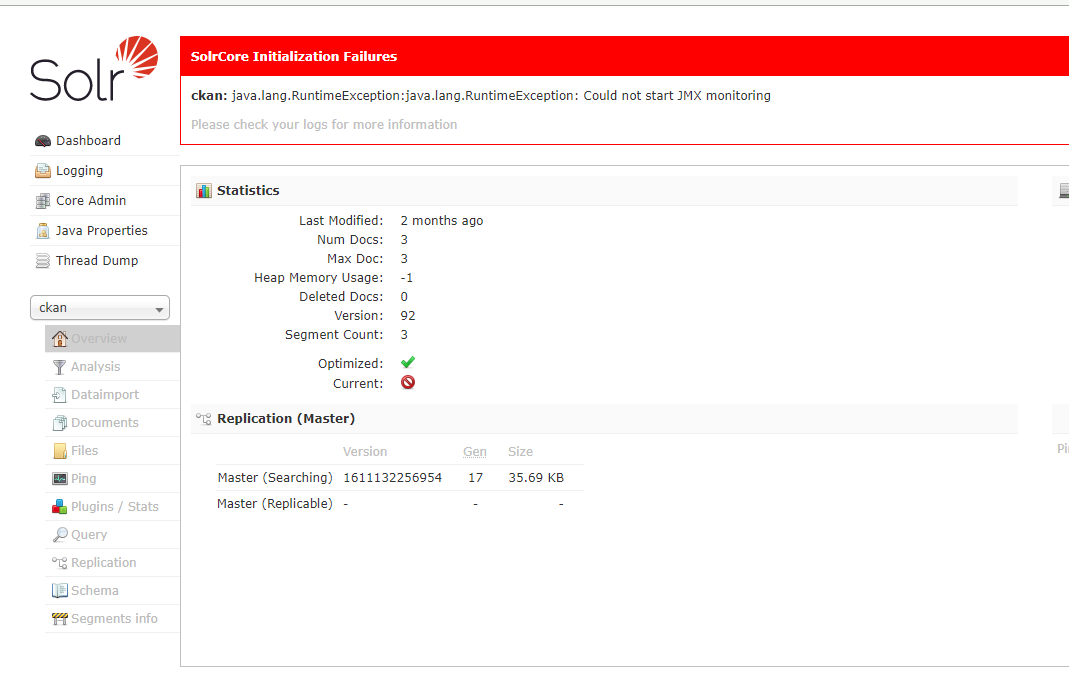Open the Files browser link
The image size is (1069, 700).
84,451
